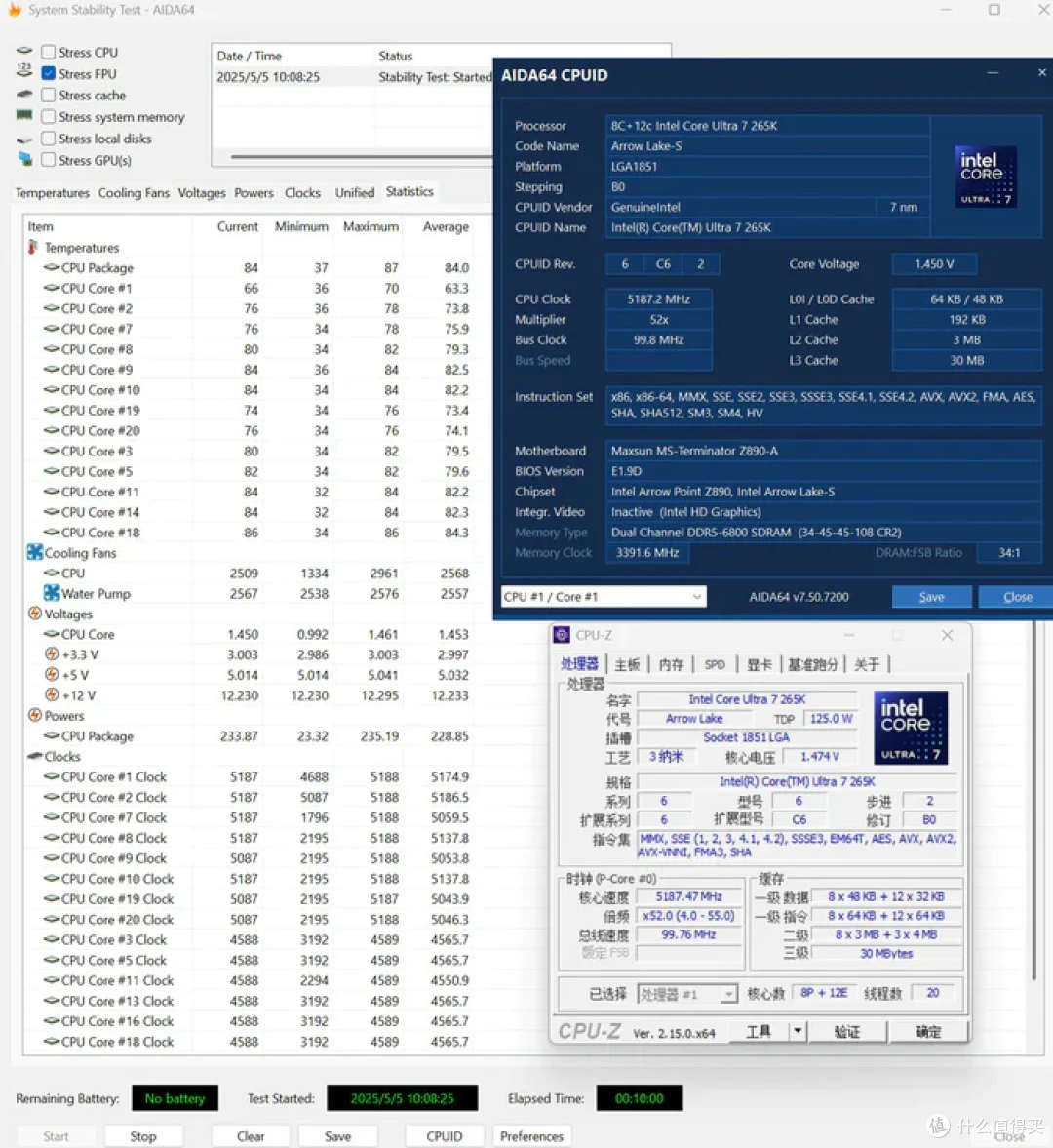Click the Temperatures thermometer icon

coord(33,248)
